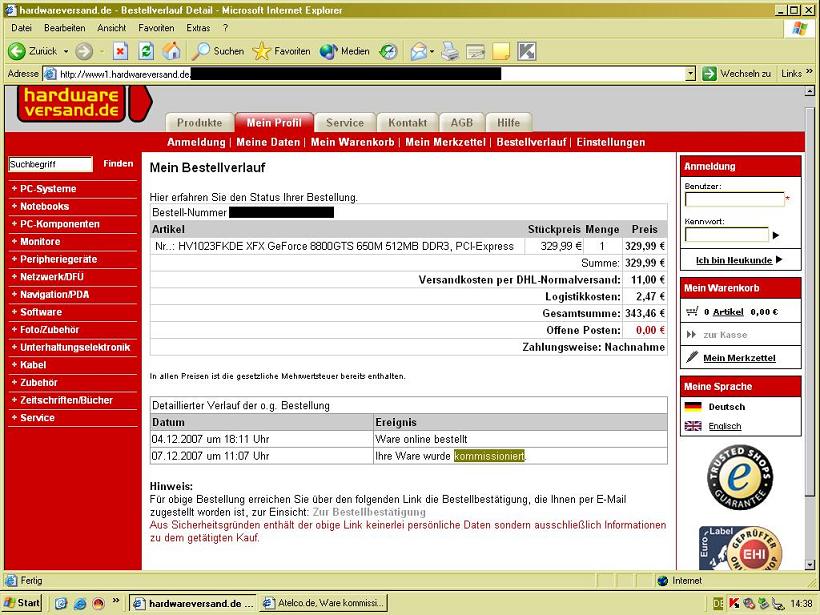
Task: Open Zur Bestellbestätigung link
Action: tap(369, 512)
